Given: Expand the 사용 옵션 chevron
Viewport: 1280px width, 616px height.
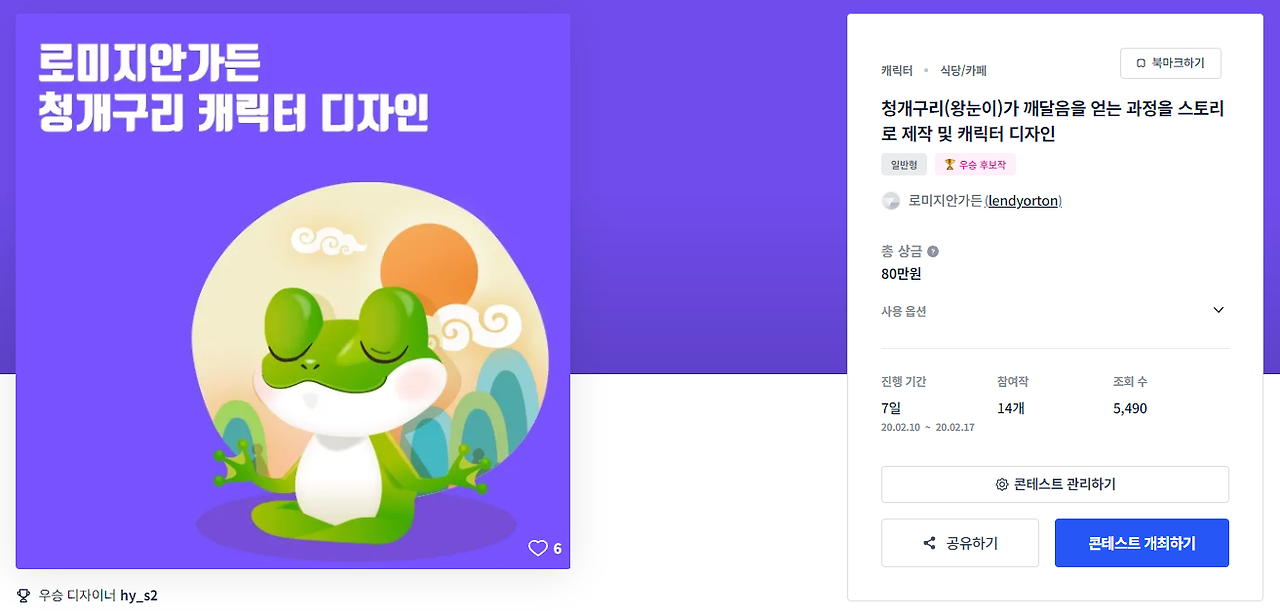Looking at the screenshot, I should pyautogui.click(x=1218, y=310).
